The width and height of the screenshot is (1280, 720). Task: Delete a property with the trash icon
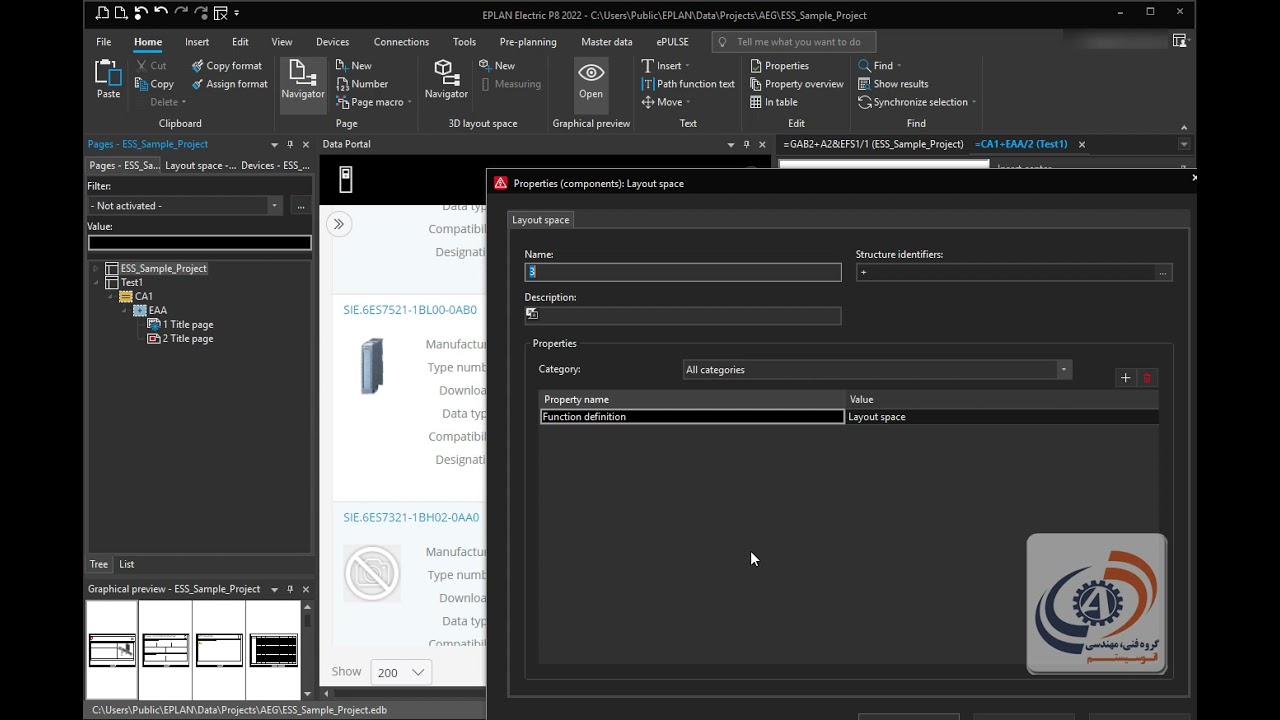tap(1147, 378)
